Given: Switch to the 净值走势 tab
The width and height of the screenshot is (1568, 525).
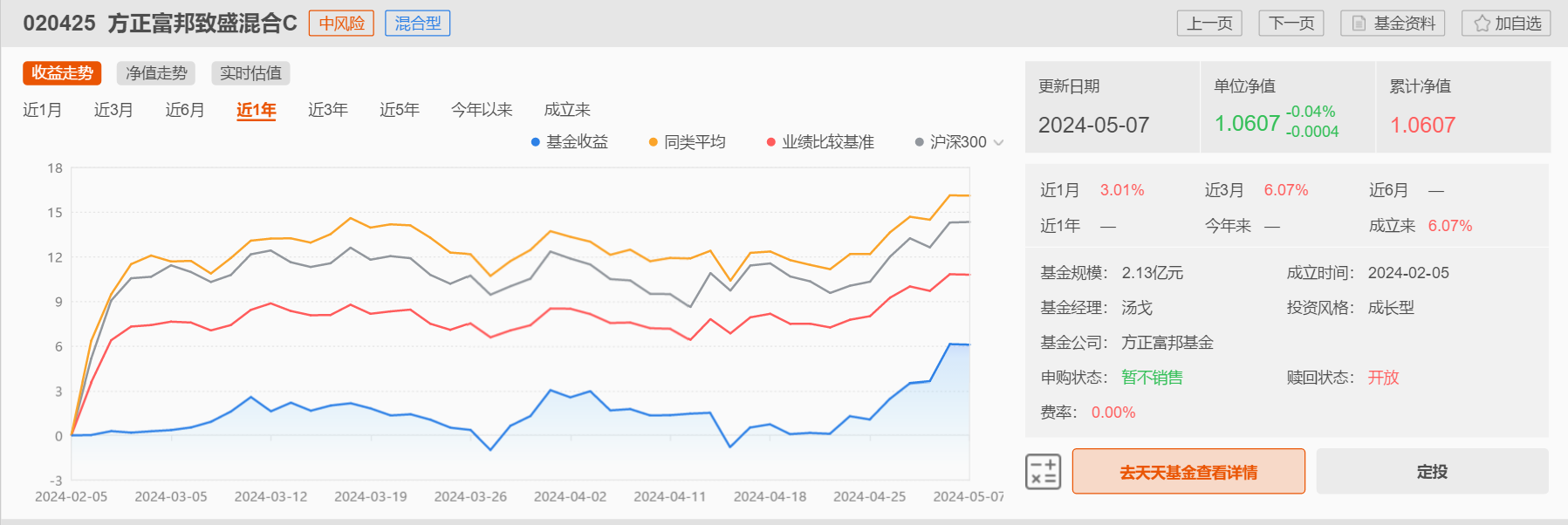Looking at the screenshot, I should (156, 73).
